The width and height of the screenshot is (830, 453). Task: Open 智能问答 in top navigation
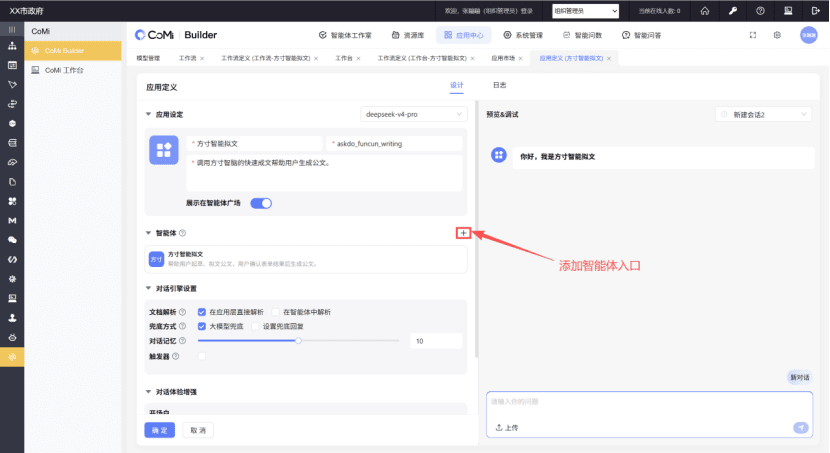tap(642, 35)
